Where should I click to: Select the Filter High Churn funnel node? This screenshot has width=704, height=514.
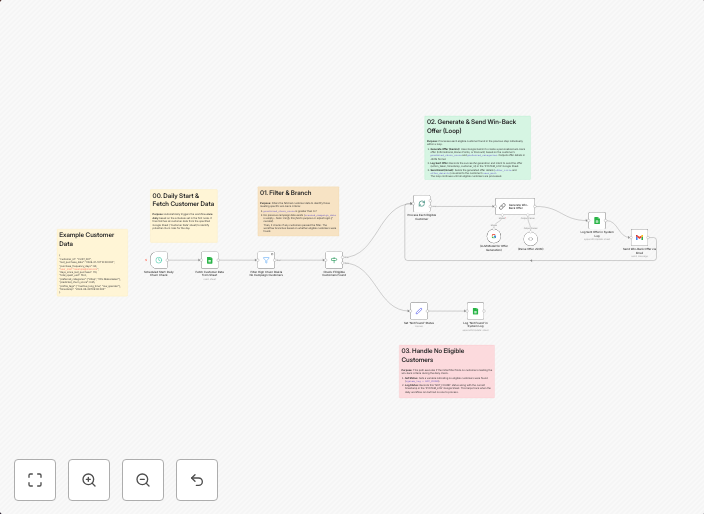[x=266, y=260]
